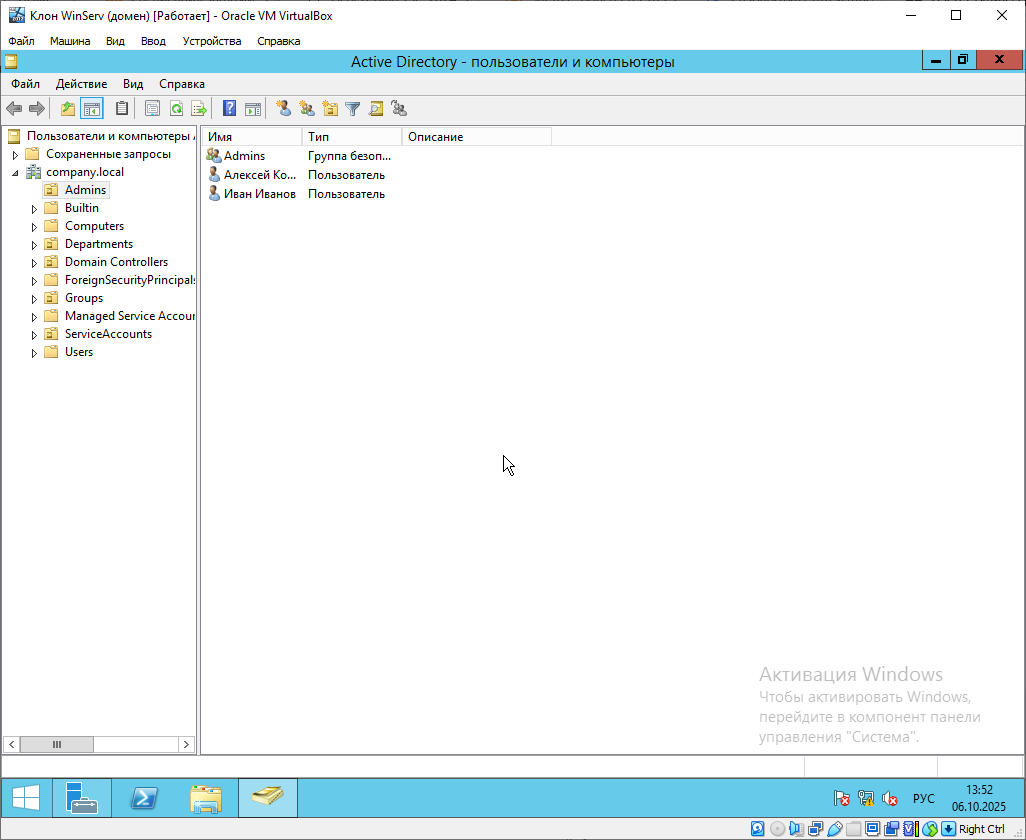Expand the ServiceAccounts OU
Viewport: 1026px width, 840px height.
(35, 335)
